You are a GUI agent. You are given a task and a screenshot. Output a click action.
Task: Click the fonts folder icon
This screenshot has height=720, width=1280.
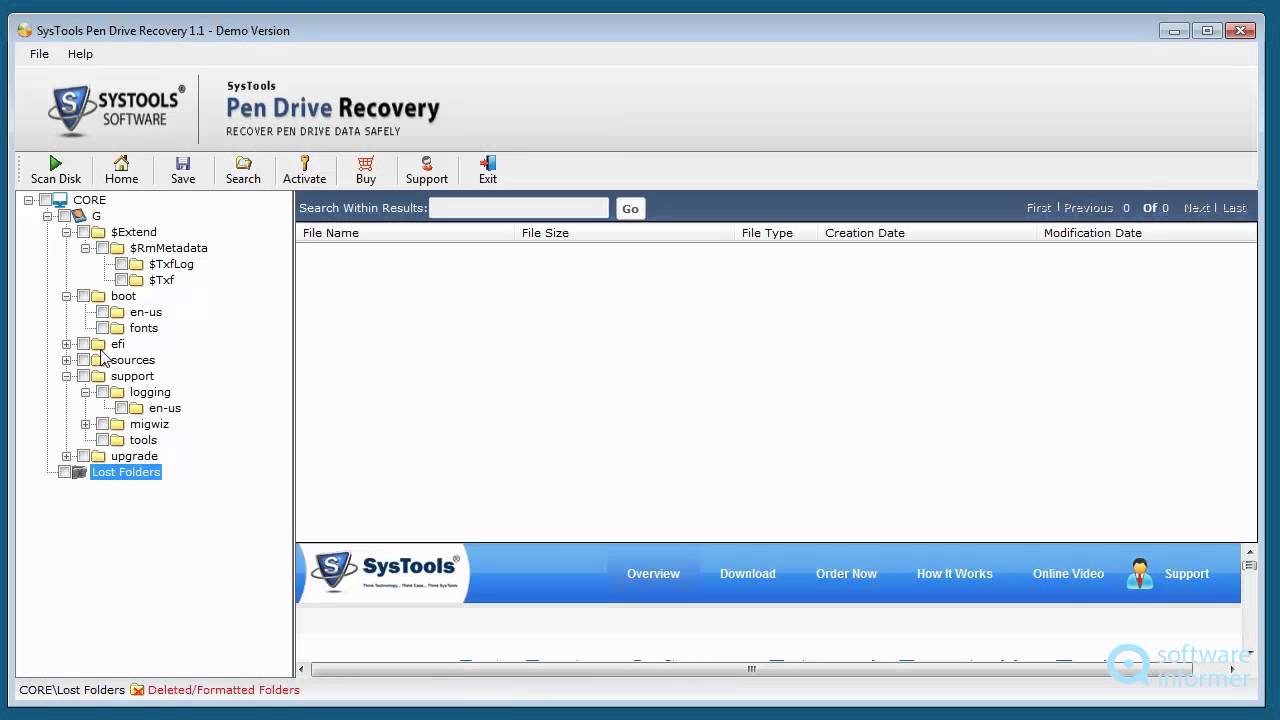tap(117, 328)
